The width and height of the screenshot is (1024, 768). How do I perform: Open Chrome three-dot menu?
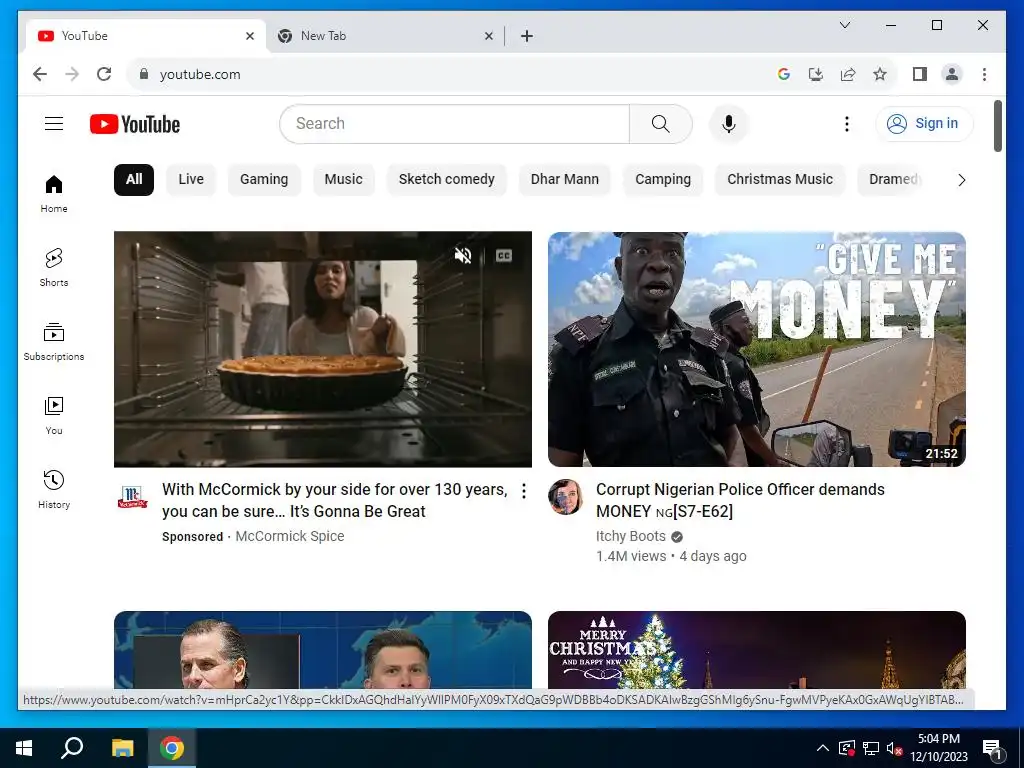984,74
